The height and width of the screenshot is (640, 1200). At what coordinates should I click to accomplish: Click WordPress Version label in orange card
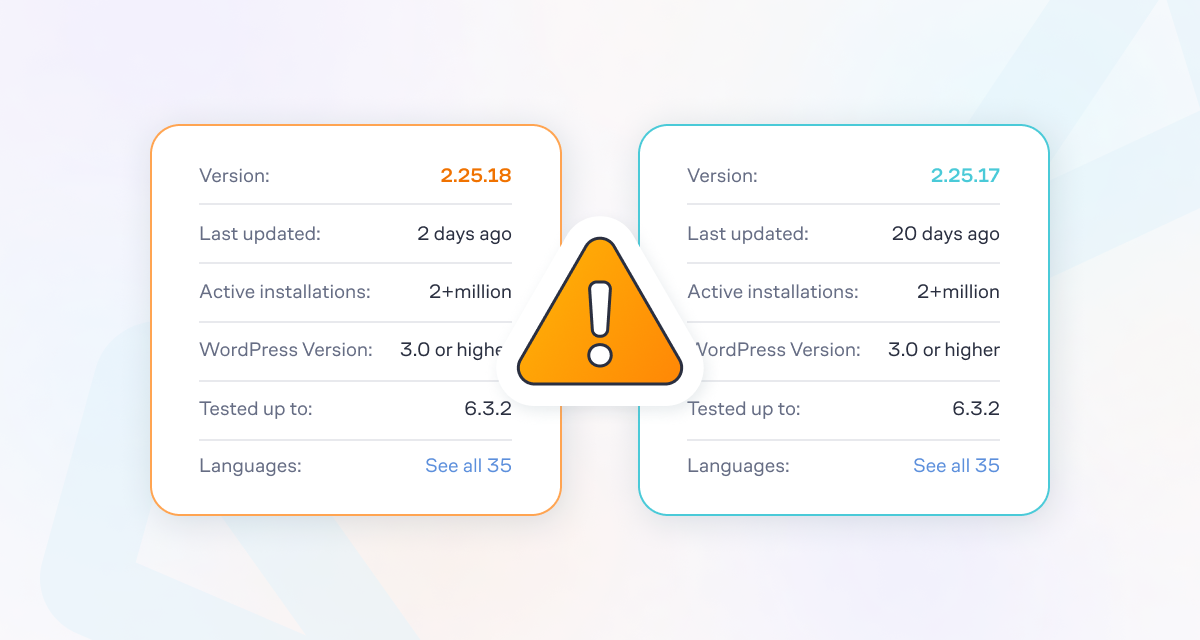pyautogui.click(x=286, y=350)
